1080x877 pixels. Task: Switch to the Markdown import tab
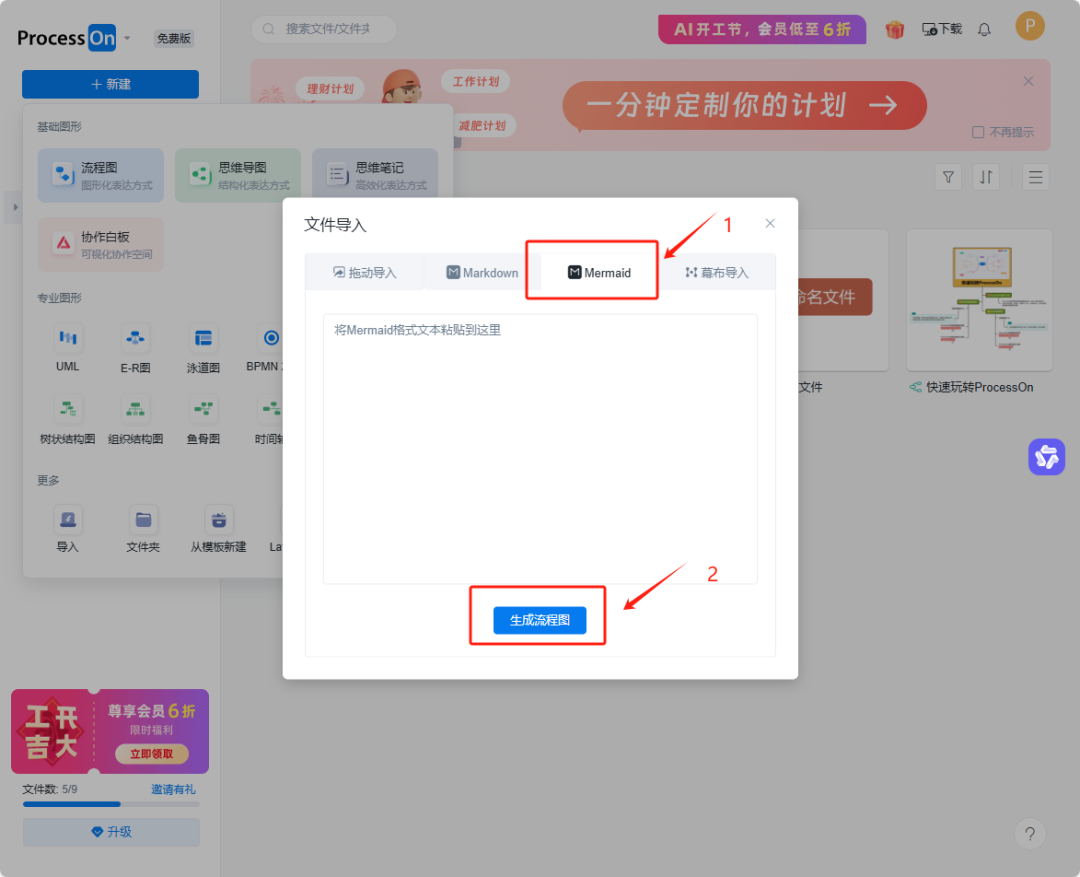click(483, 271)
